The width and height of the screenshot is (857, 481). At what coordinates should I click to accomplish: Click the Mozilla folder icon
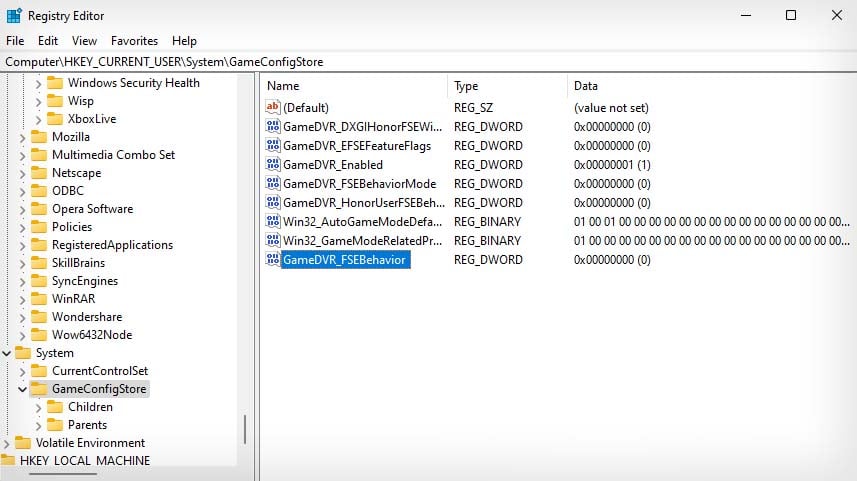point(39,137)
